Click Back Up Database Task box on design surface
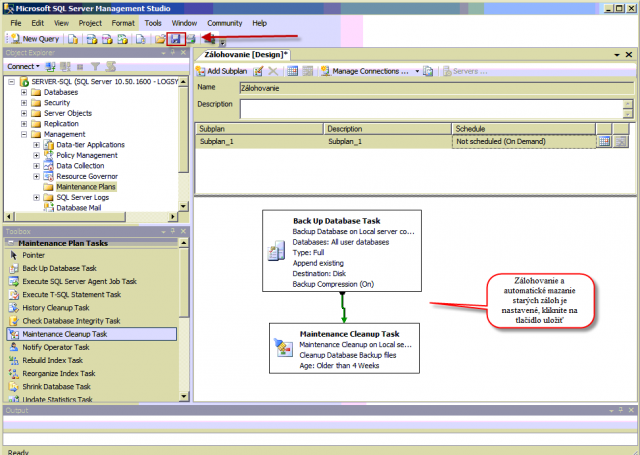The width and height of the screenshot is (640, 455). pos(342,251)
